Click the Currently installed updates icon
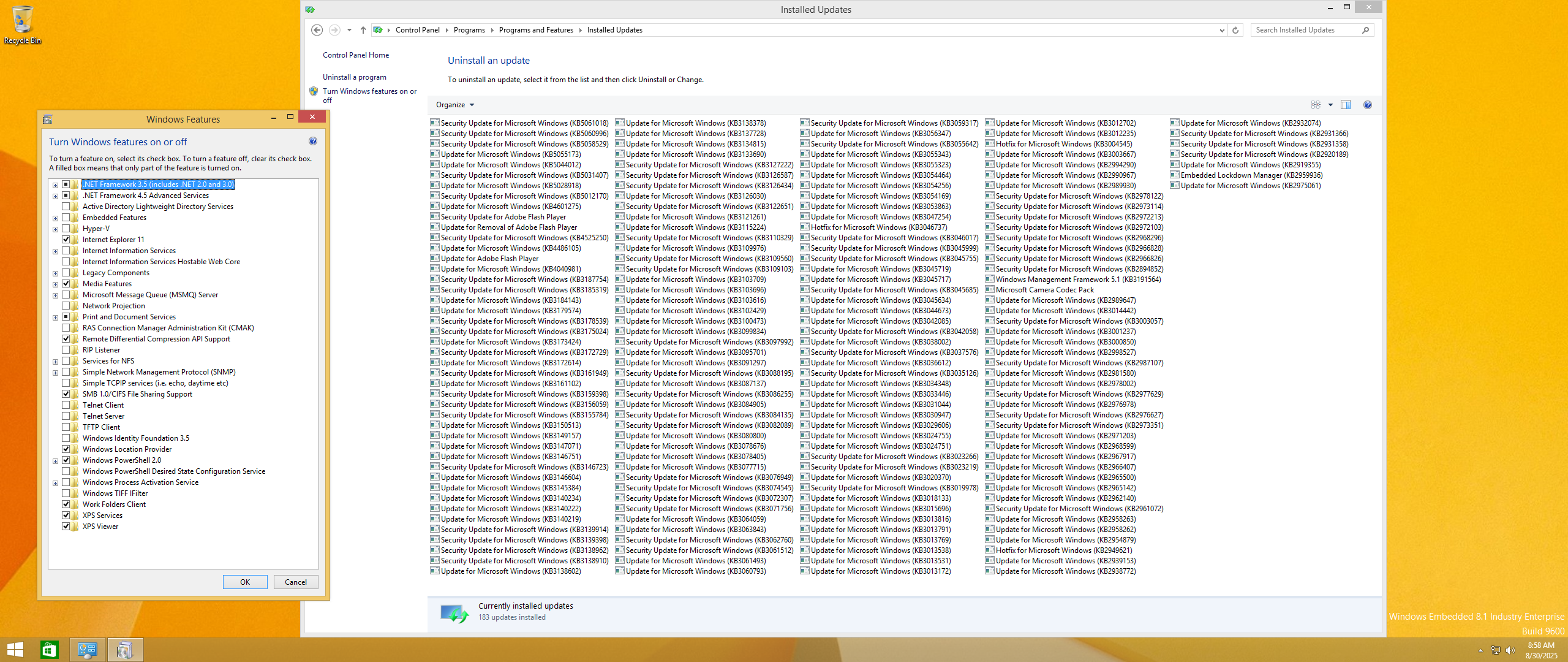The height and width of the screenshot is (662, 1568). pos(454,612)
